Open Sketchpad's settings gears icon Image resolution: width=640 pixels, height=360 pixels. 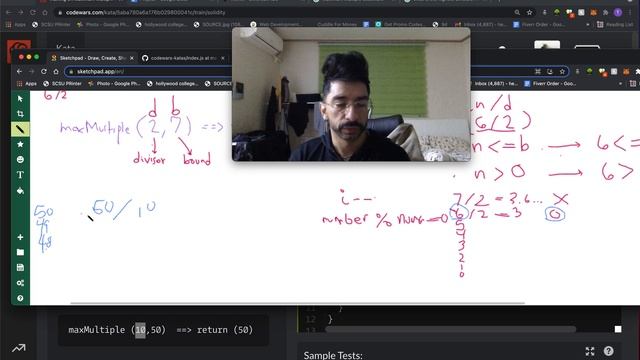(x=20, y=283)
